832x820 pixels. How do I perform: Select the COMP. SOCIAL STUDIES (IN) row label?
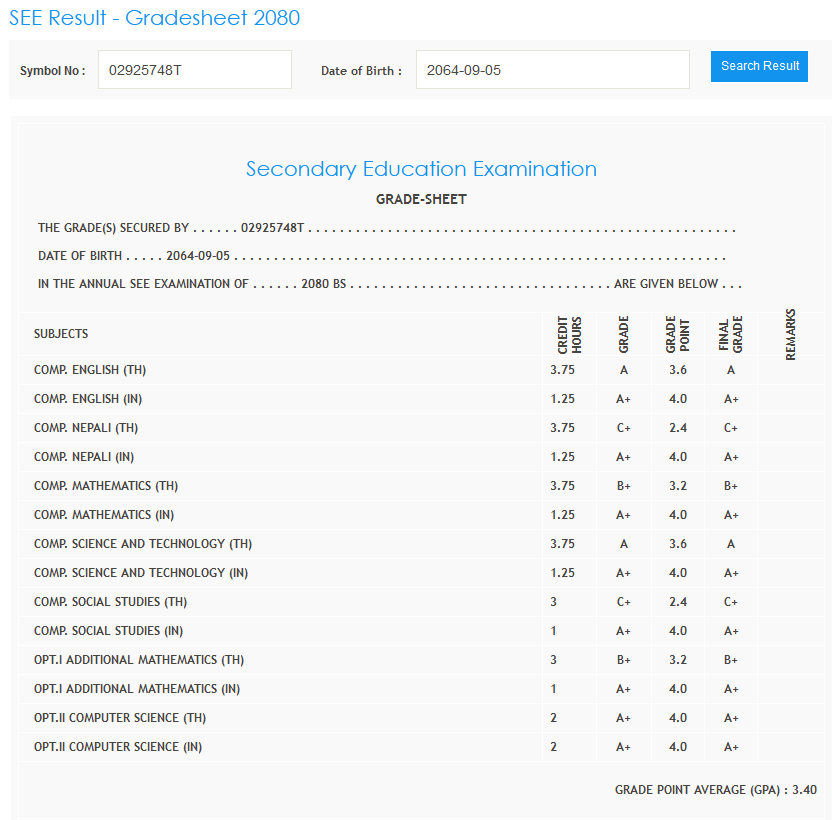coord(108,631)
